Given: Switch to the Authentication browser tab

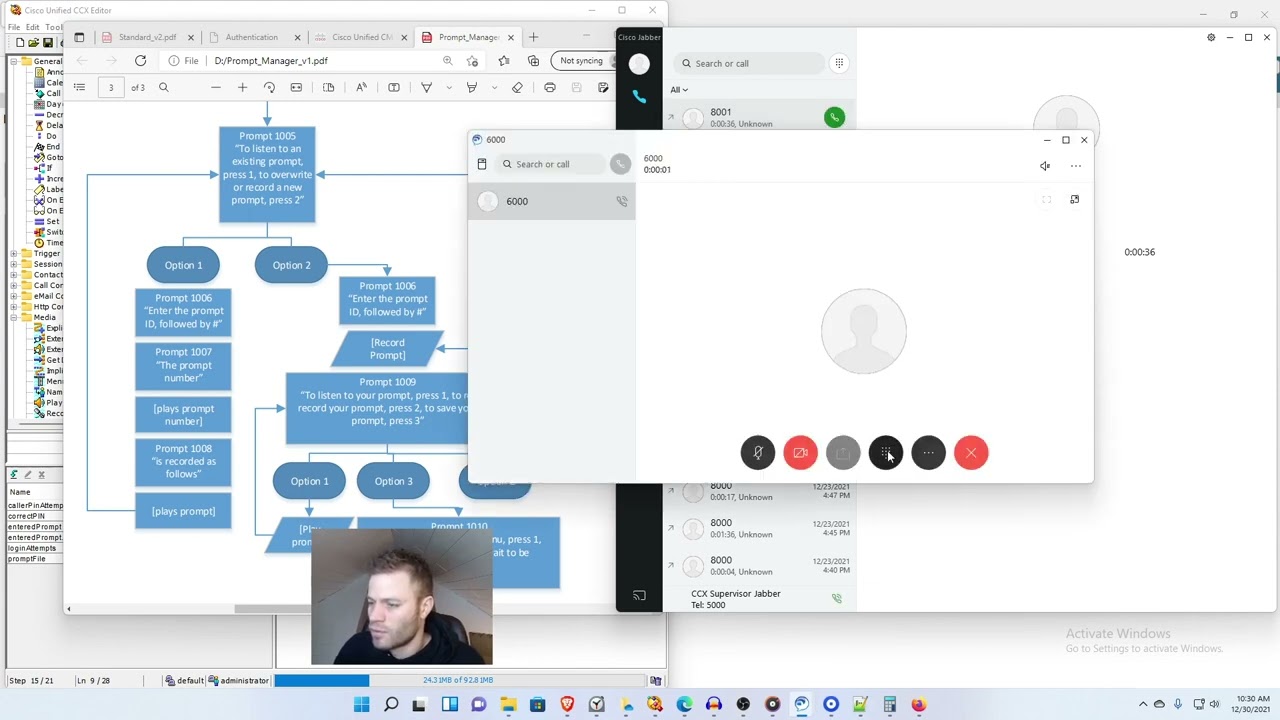Looking at the screenshot, I should click(x=252, y=37).
